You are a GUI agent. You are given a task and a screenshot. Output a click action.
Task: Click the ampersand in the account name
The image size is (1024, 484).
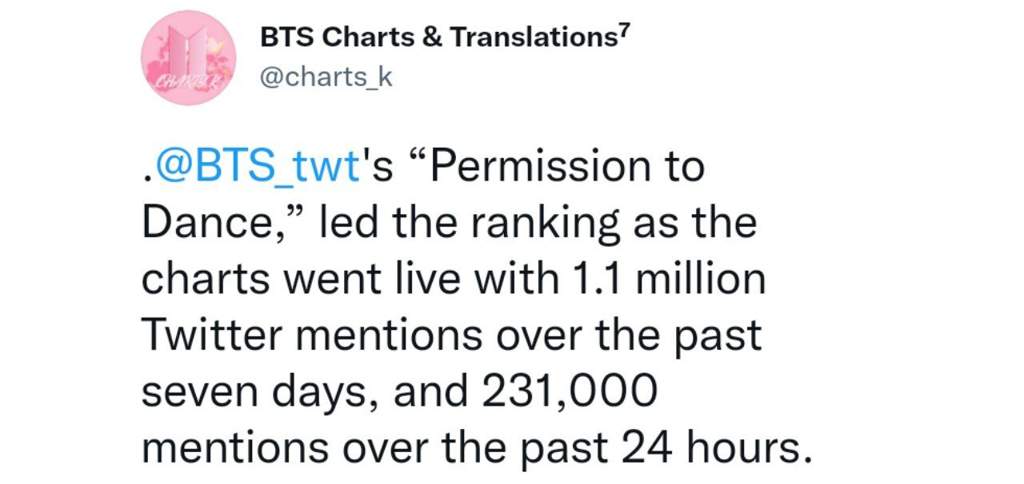430,39
